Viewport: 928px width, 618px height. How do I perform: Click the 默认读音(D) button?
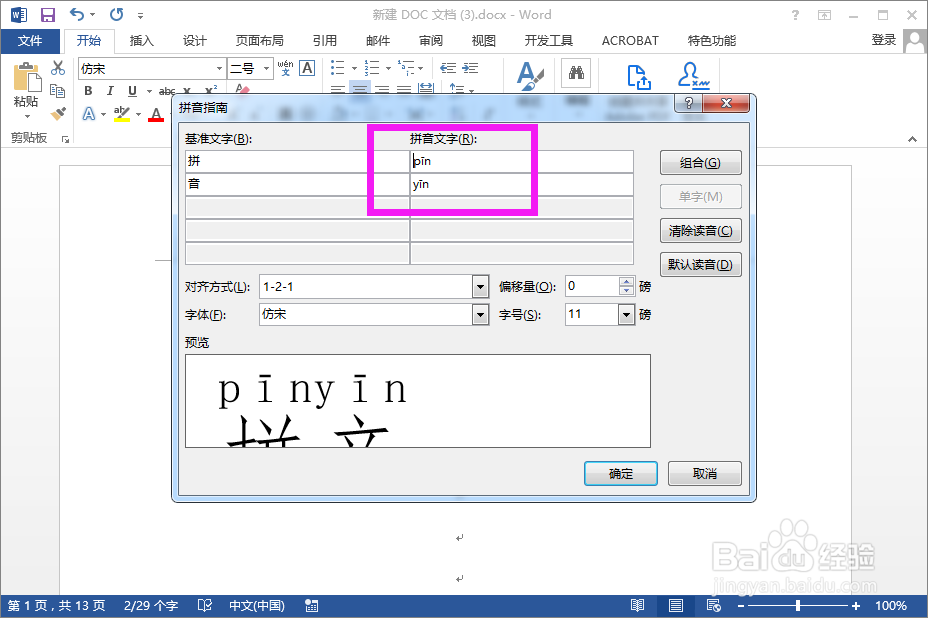pos(701,265)
